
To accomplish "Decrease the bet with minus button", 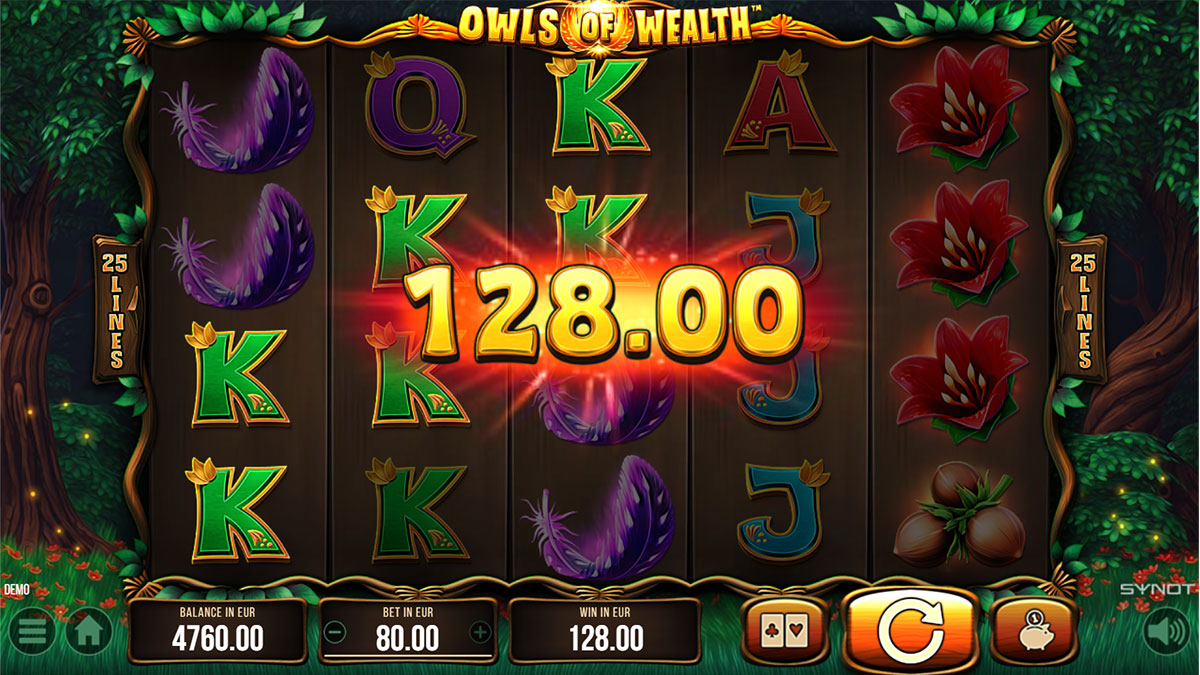I will (x=336, y=632).
